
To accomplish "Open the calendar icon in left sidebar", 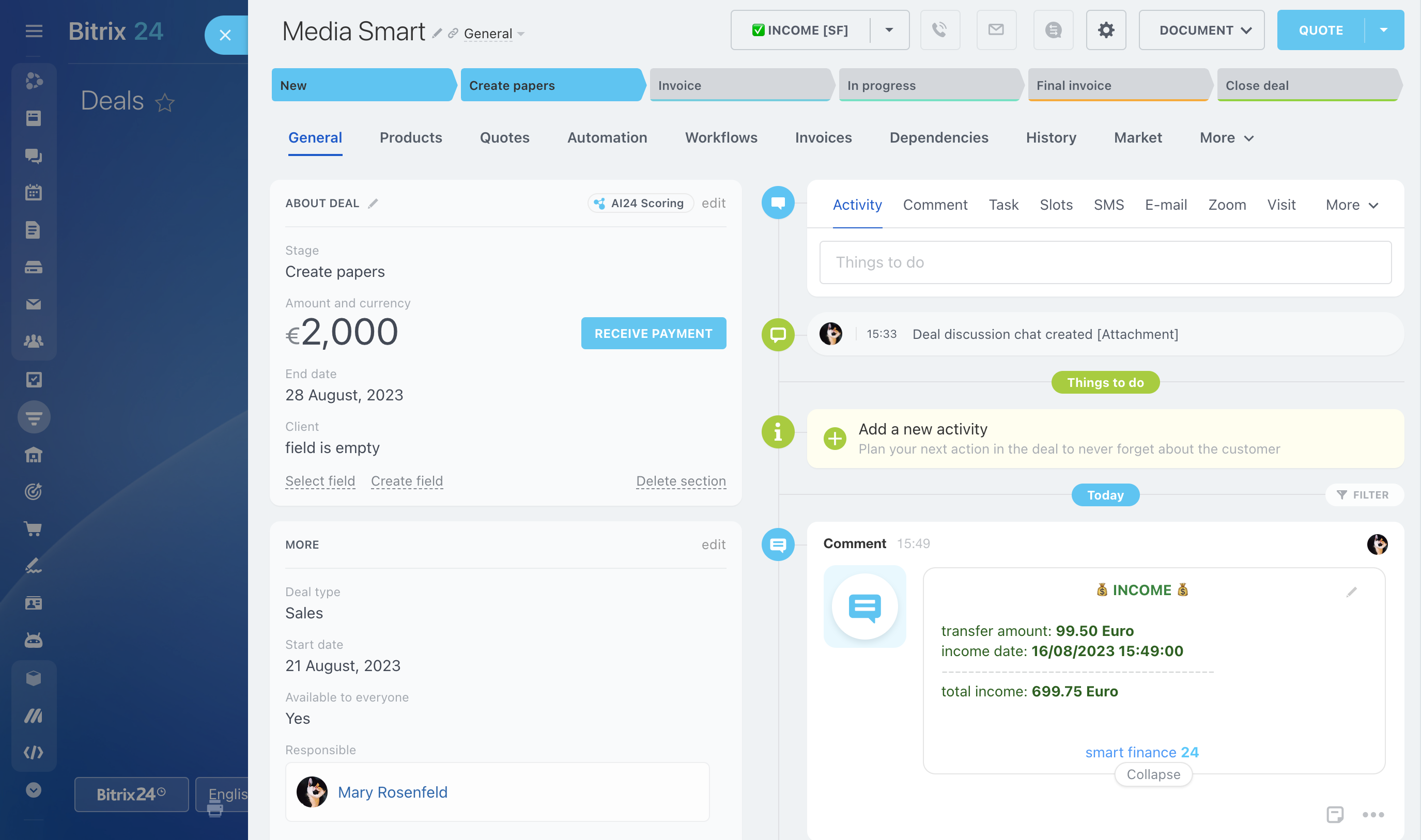I will click(34, 193).
